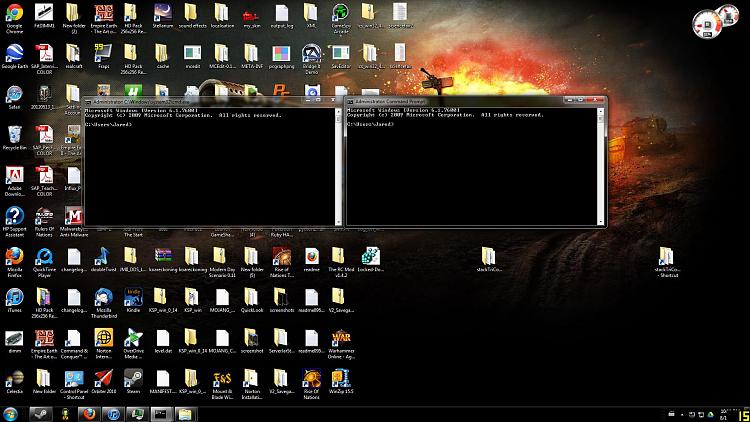Click scrollbar down arrow in right Command Prompt
This screenshot has height=422, width=750.
point(601,222)
